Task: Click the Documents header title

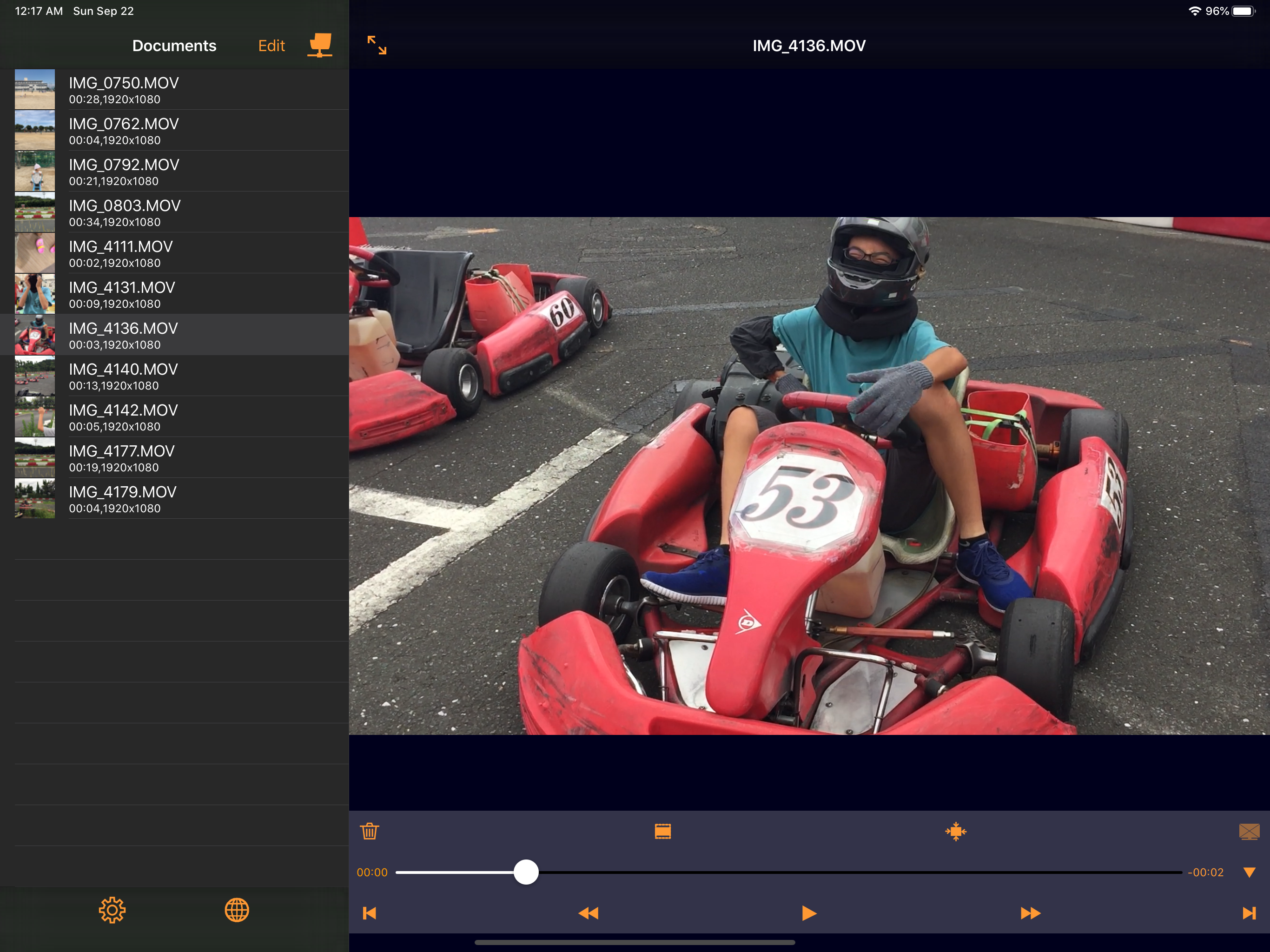Action: click(174, 46)
